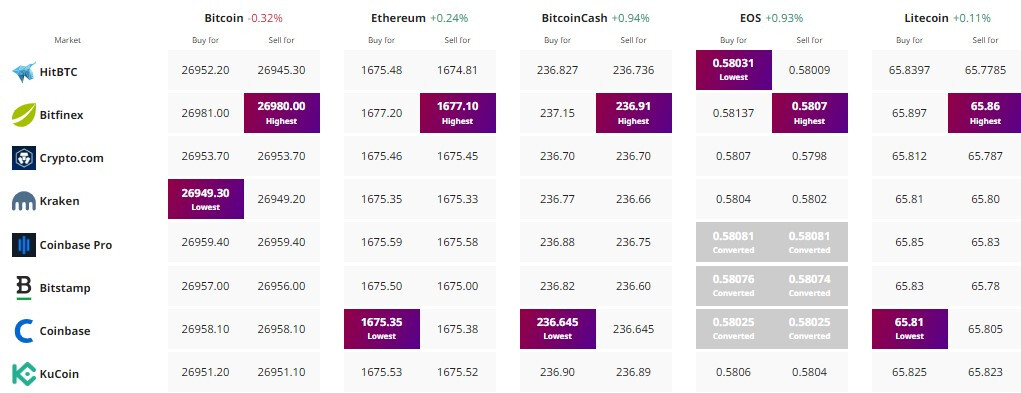
Task: Click the green KuCoin logo icon
Action: [x=23, y=374]
